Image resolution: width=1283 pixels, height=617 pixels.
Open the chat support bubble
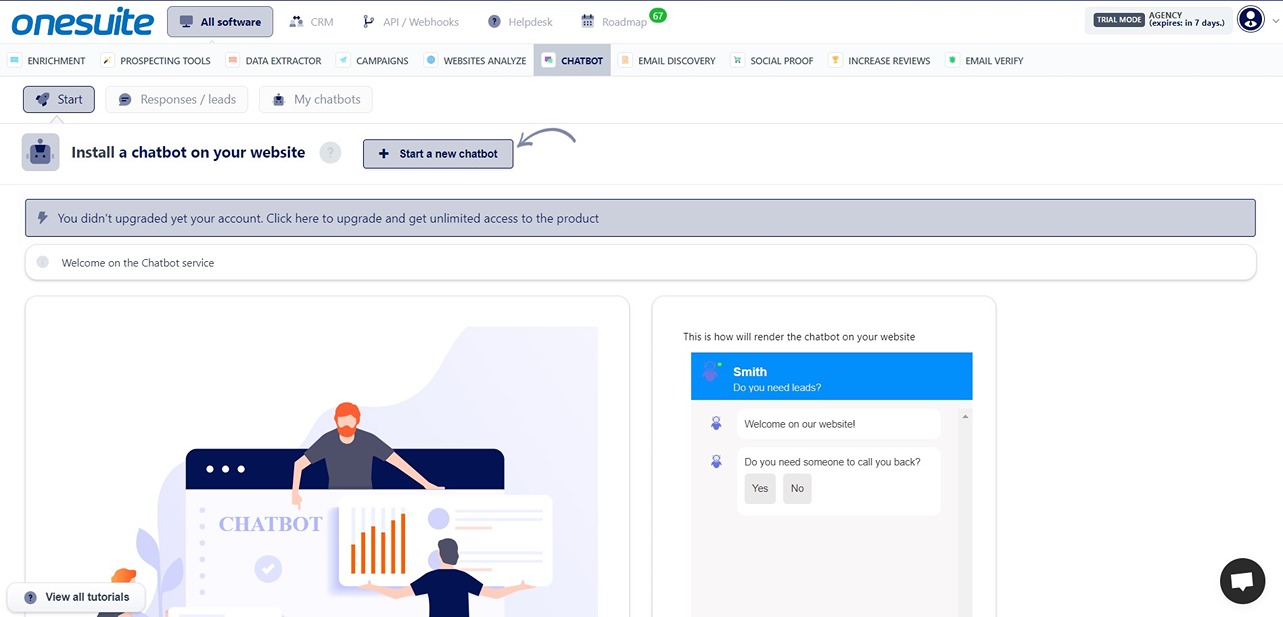click(x=1241, y=580)
